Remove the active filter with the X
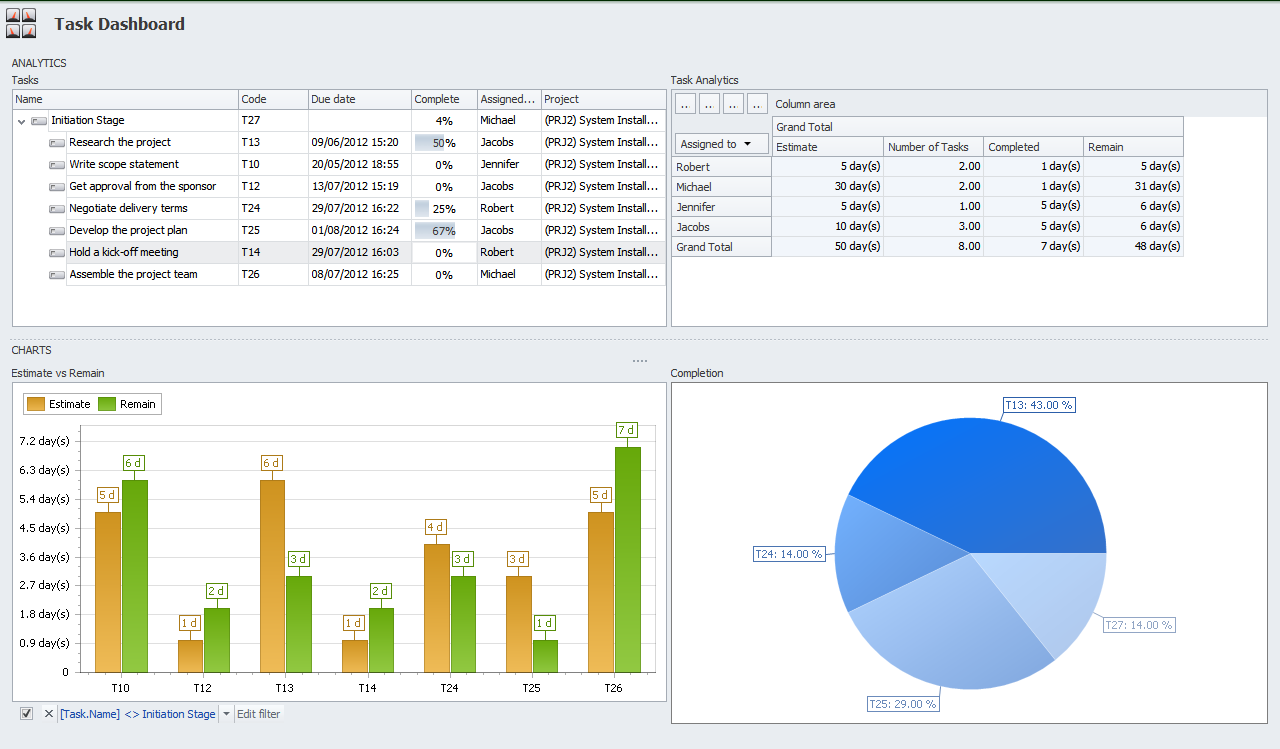1280x749 pixels. 48,714
